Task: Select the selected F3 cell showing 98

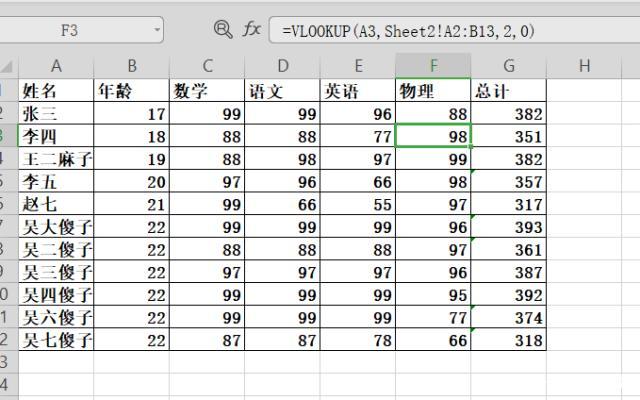Action: (x=433, y=136)
